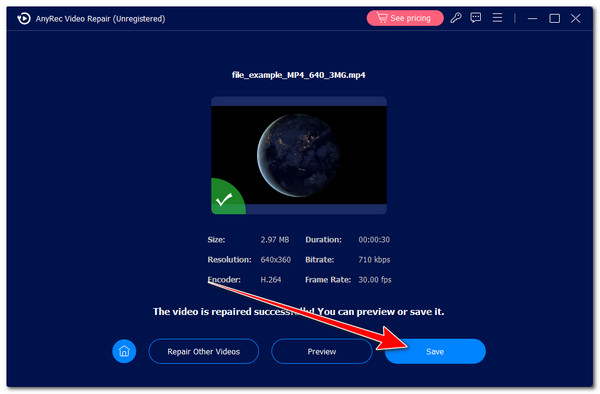Maximize the AnyRec window
This screenshot has width=600, height=394.
coord(554,18)
